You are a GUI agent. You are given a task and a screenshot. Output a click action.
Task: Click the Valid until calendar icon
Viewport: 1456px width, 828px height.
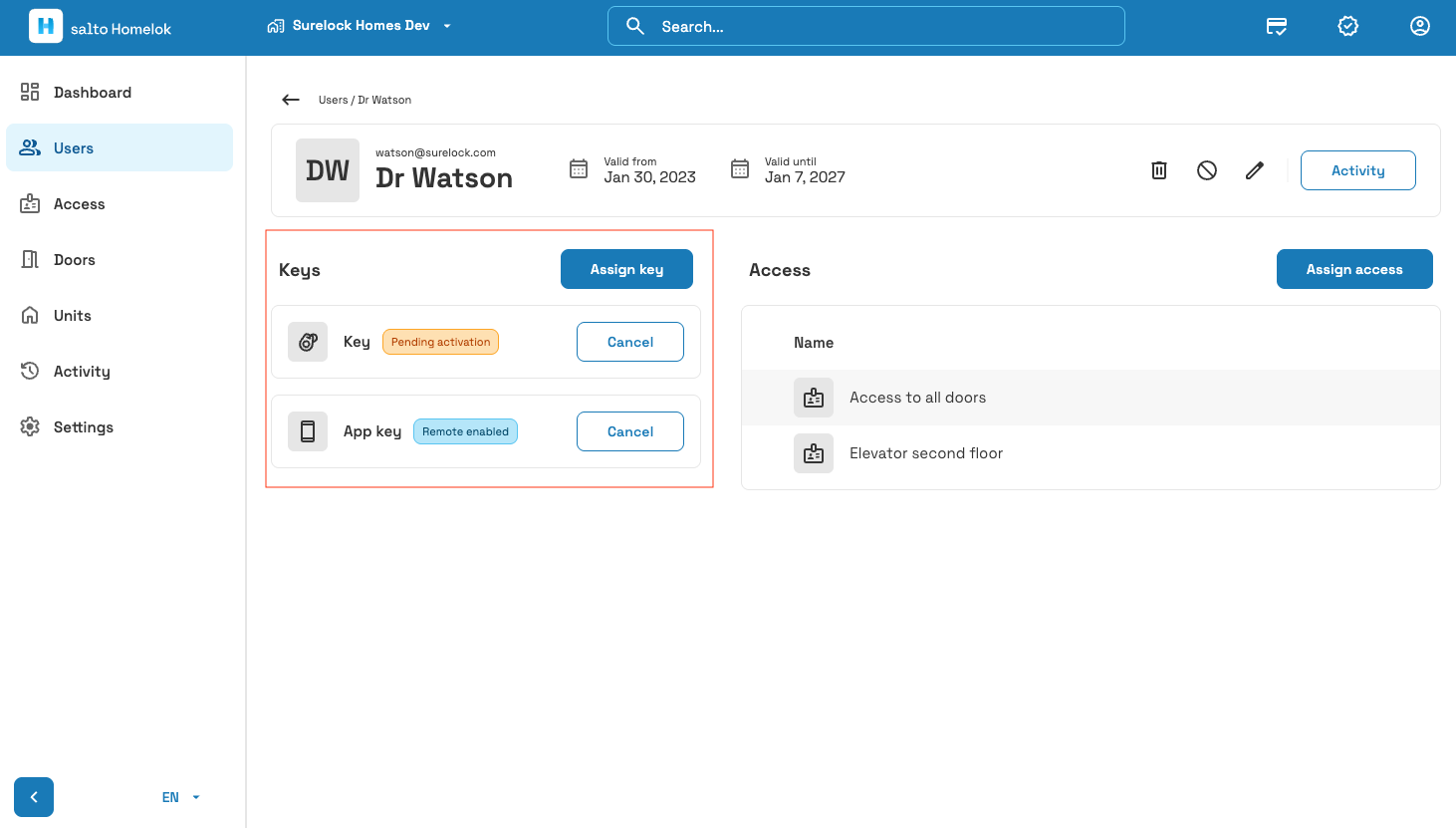740,169
